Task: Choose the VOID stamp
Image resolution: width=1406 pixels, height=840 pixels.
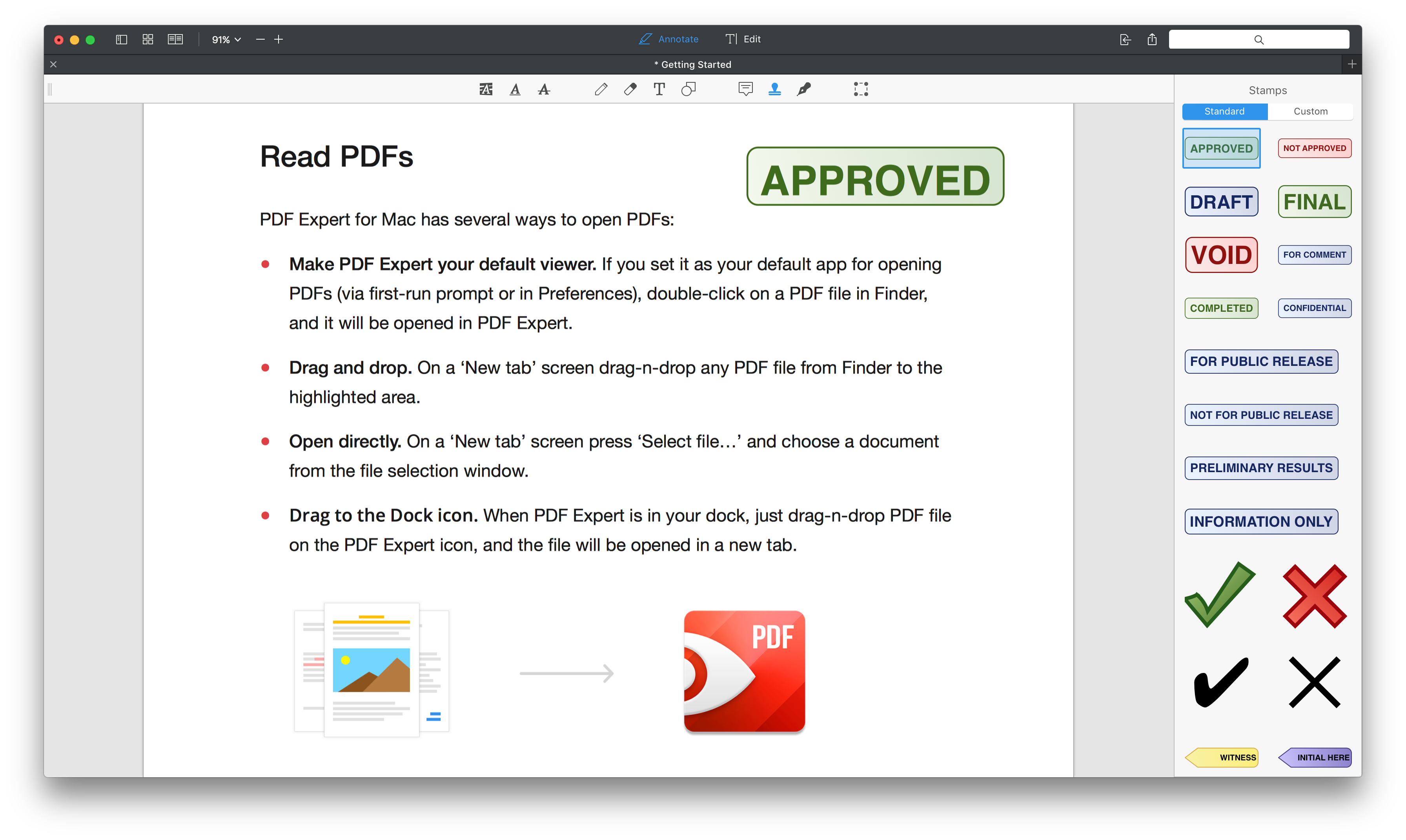Action: click(x=1221, y=255)
